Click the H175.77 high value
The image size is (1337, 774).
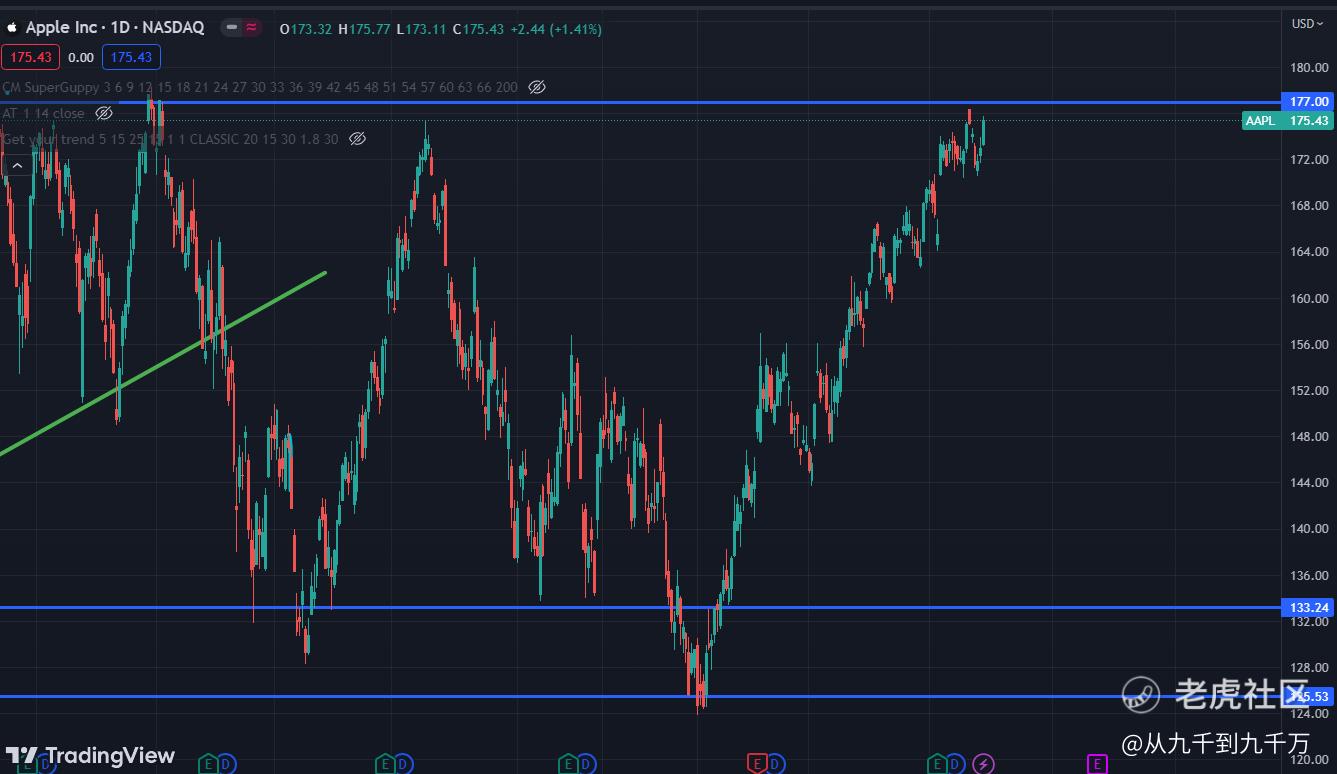click(x=364, y=29)
